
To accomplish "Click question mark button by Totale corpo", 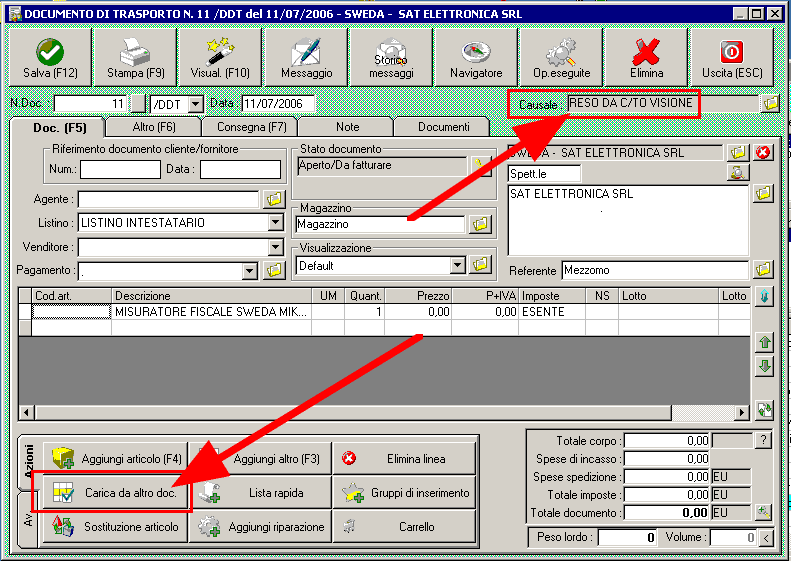I will point(763,440).
